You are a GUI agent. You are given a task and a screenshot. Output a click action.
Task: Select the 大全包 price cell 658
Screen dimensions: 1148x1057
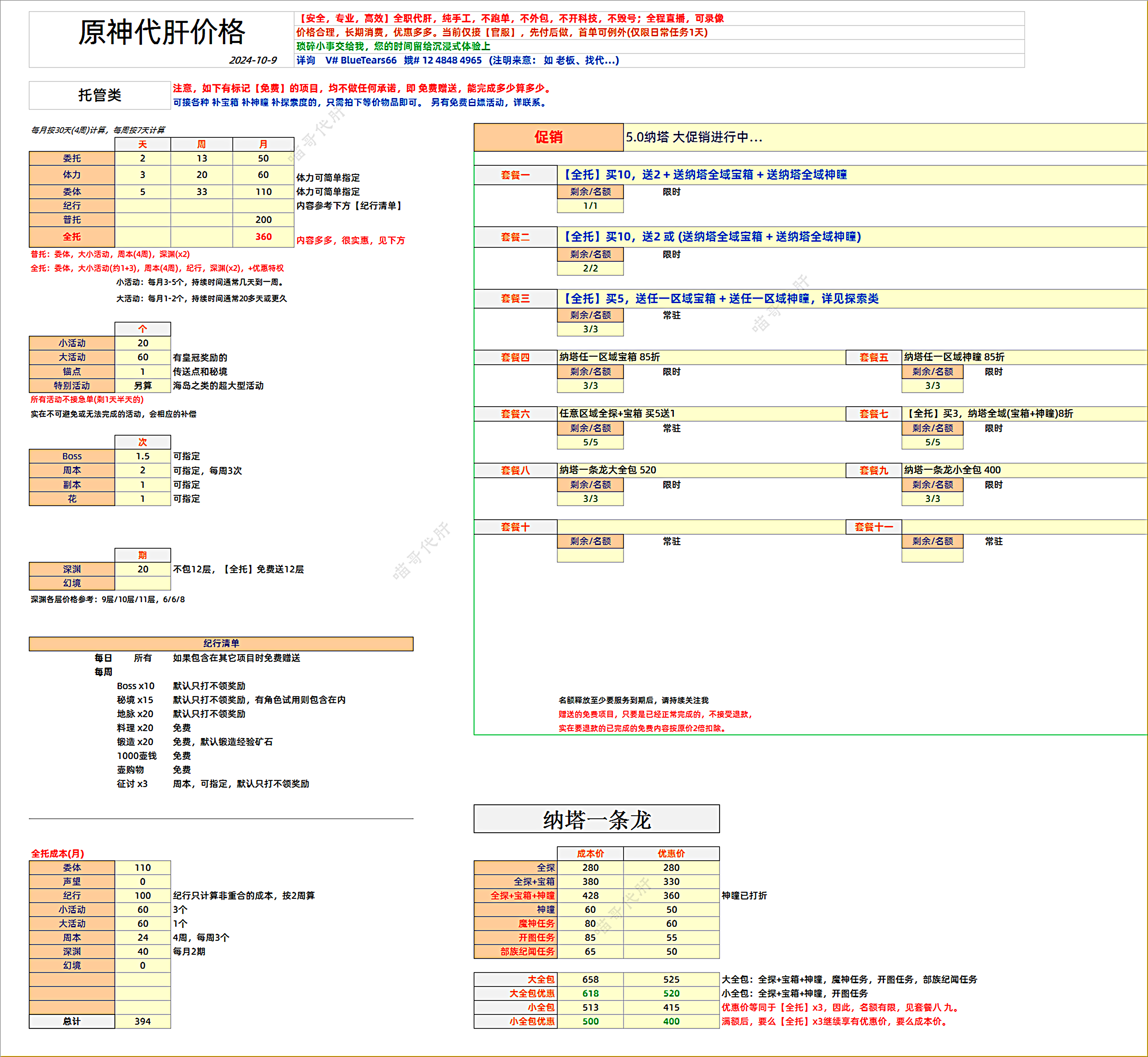point(590,979)
